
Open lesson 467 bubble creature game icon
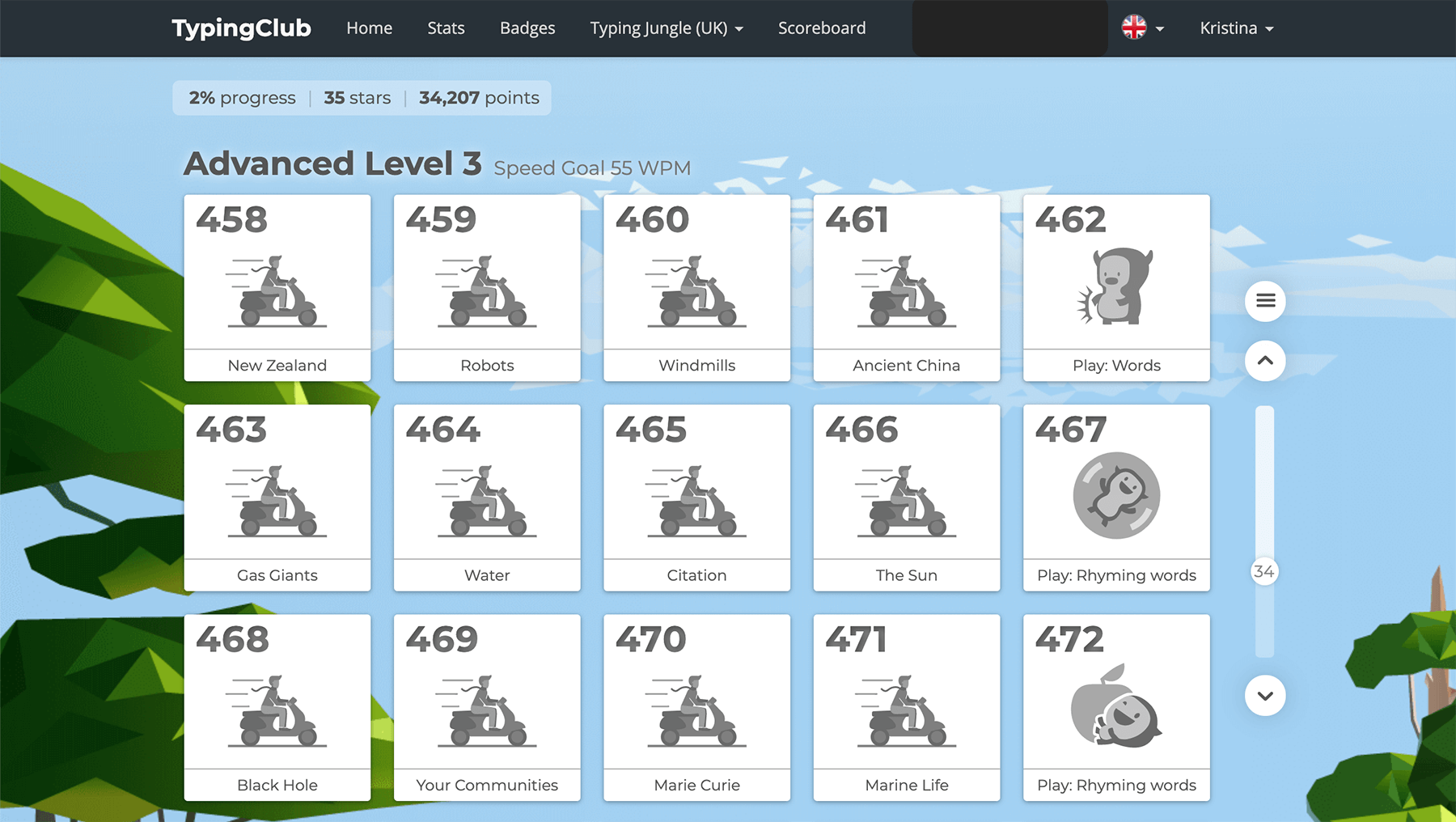[1116, 495]
